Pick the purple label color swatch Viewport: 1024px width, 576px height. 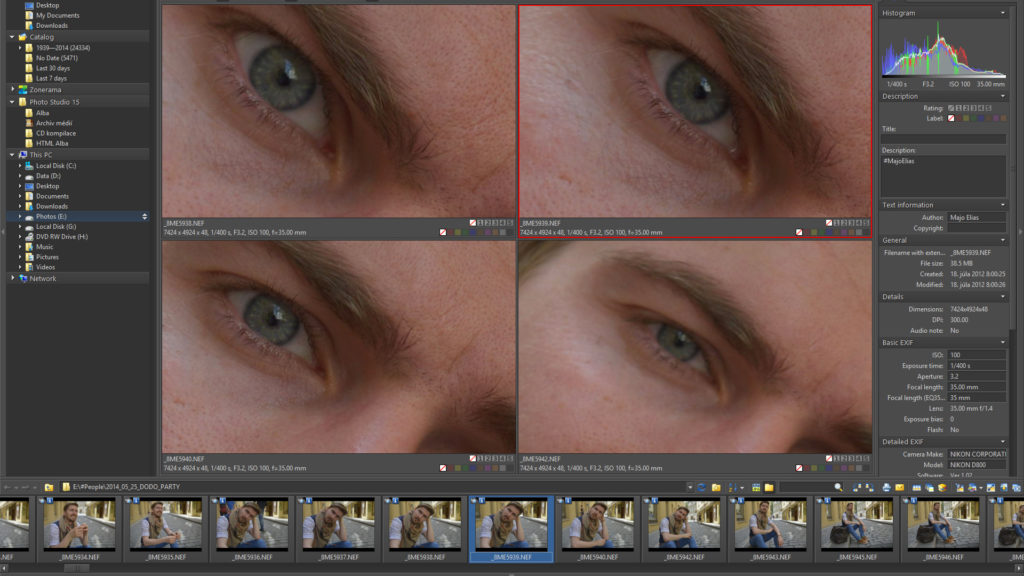[995, 118]
